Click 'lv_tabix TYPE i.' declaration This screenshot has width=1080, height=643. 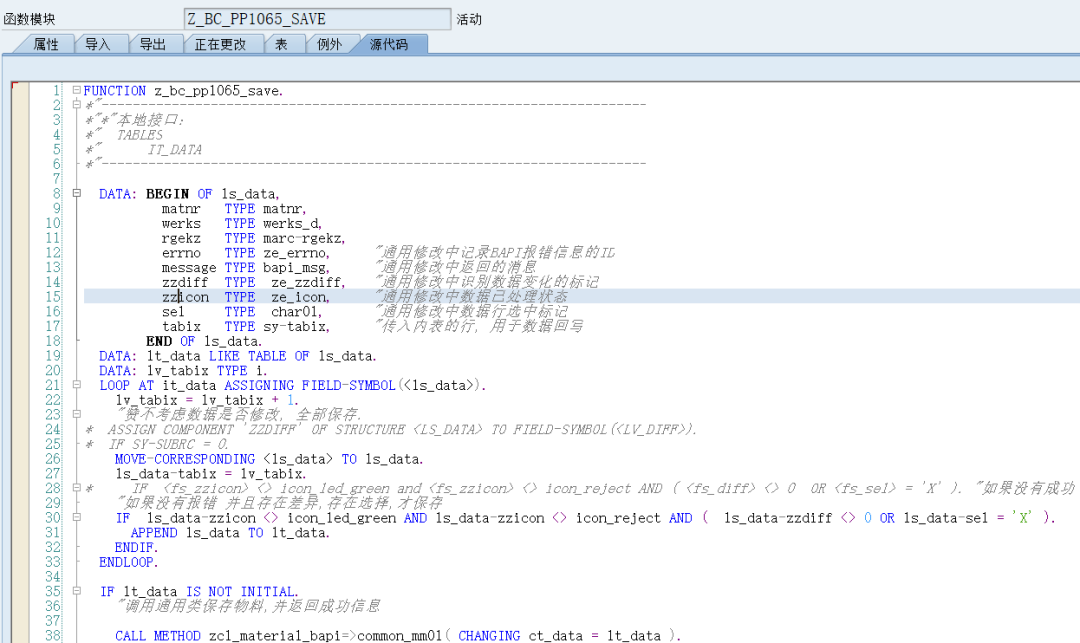(207, 371)
